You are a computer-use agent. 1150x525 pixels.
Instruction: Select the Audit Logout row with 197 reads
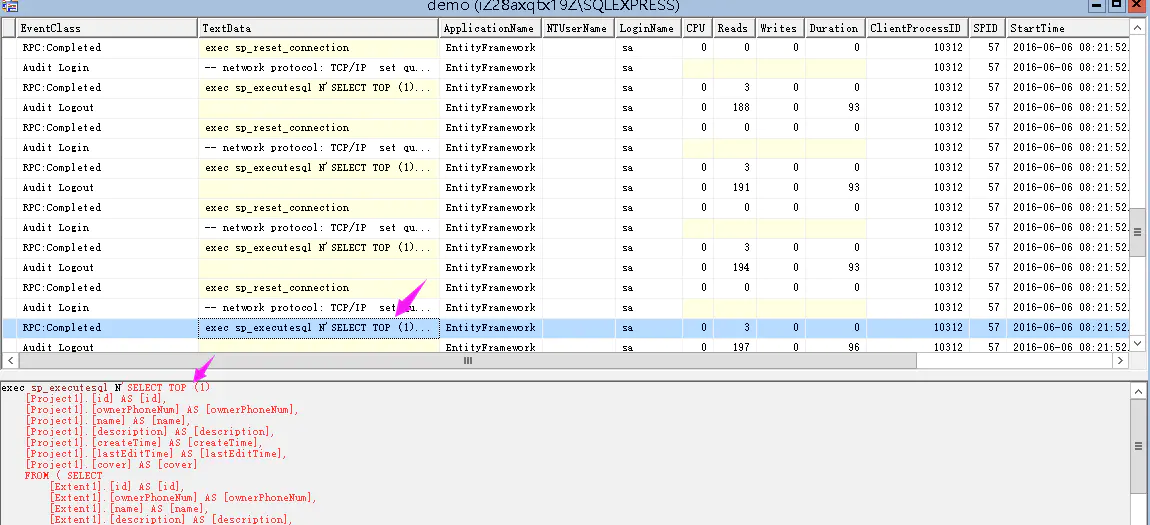(565, 345)
